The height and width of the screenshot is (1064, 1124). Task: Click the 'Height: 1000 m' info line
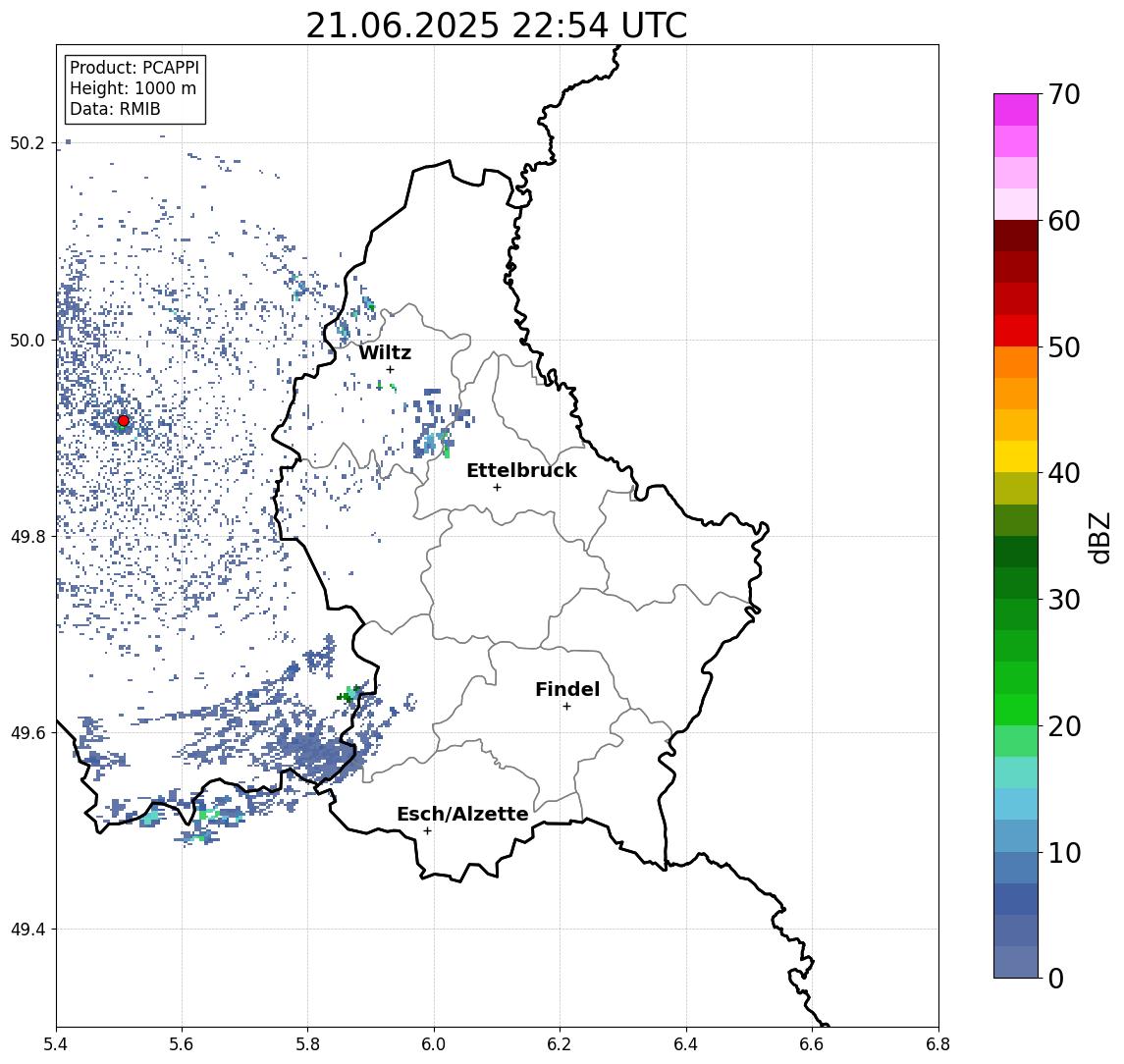point(133,88)
